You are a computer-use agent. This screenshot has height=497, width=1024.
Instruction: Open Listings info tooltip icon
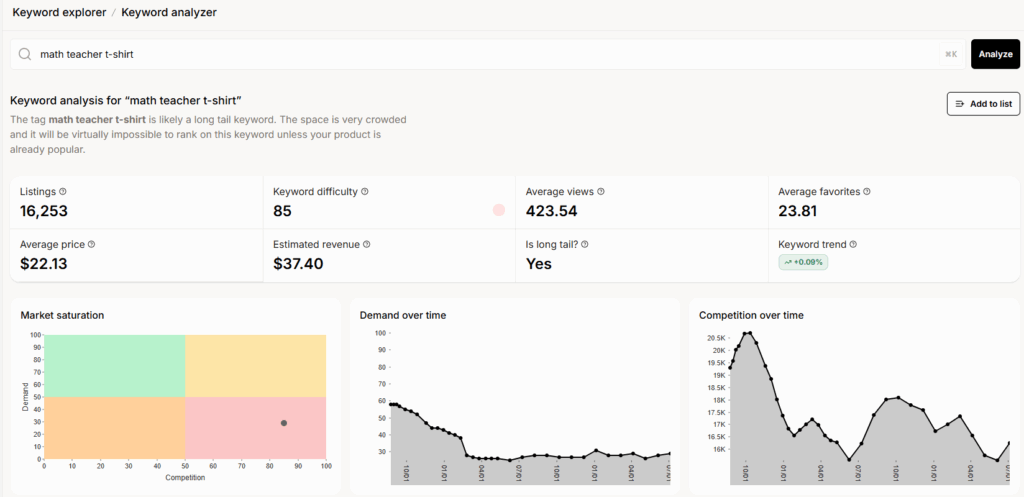click(63, 192)
